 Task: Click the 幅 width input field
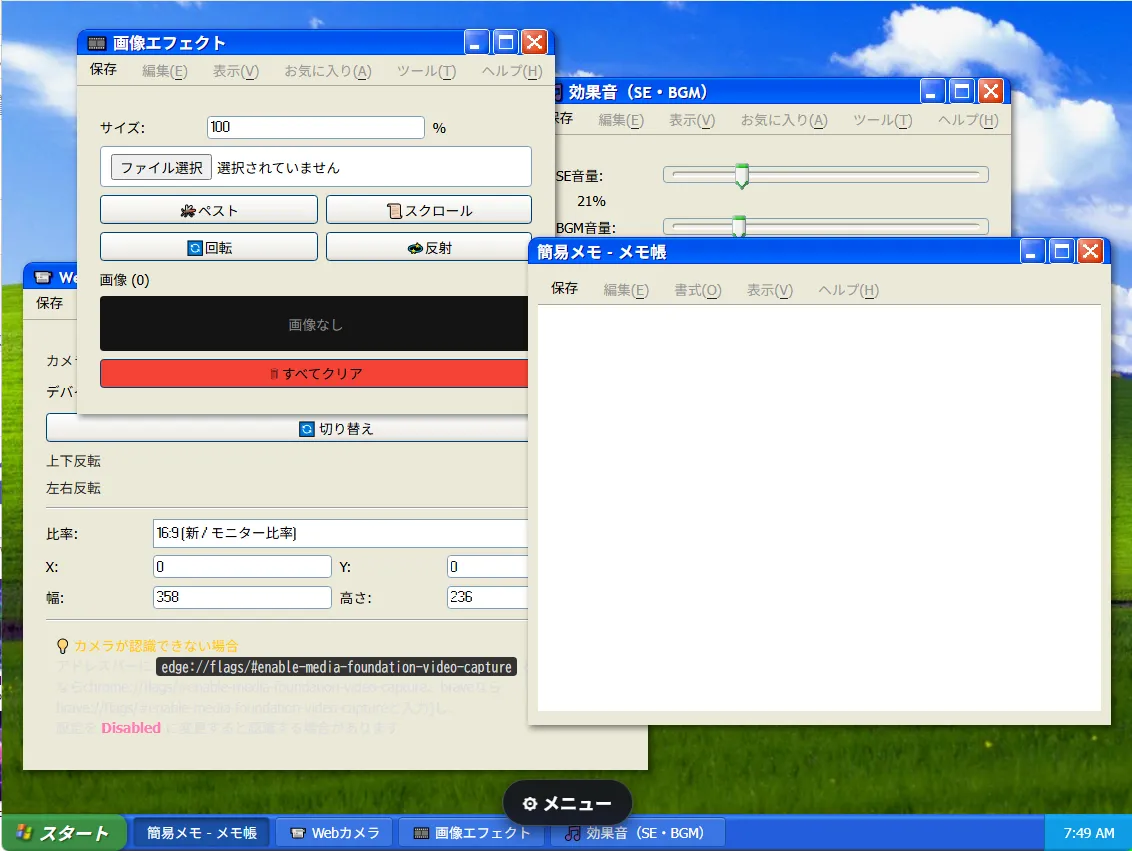click(x=242, y=597)
